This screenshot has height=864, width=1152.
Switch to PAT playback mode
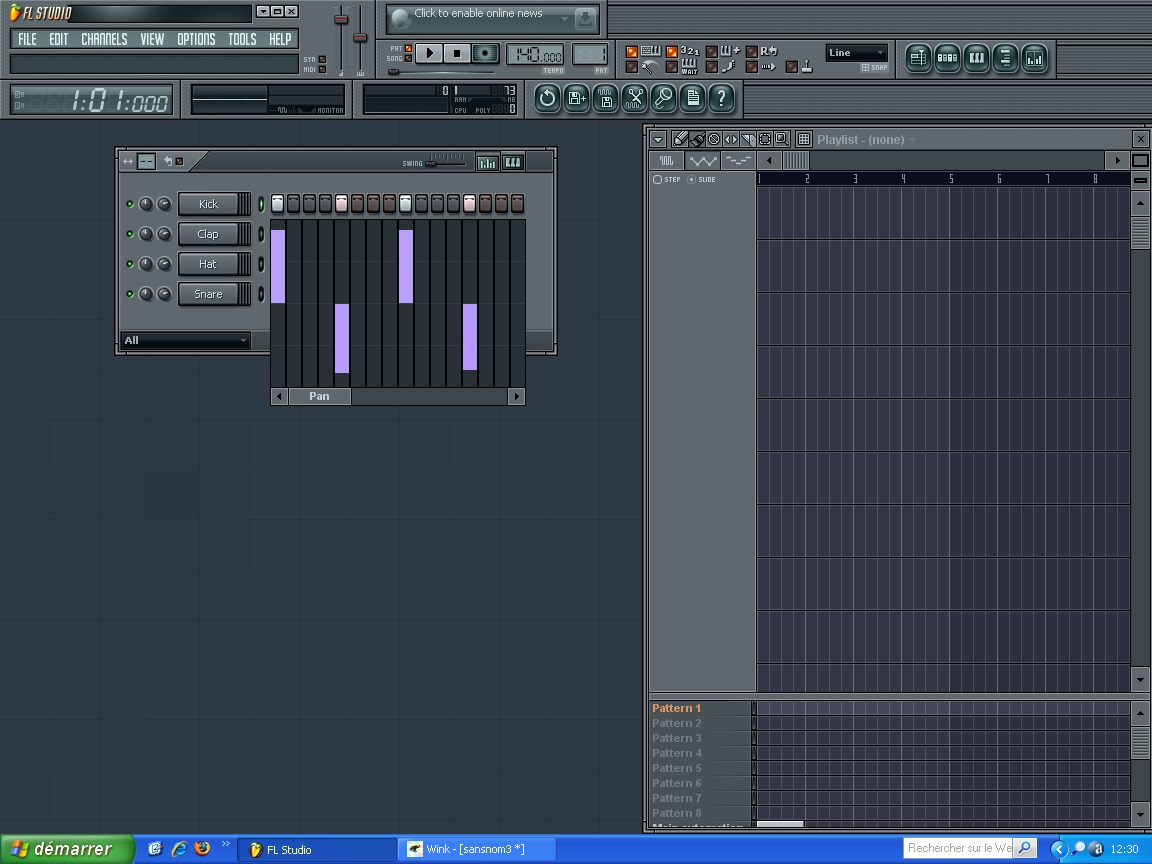(x=408, y=48)
